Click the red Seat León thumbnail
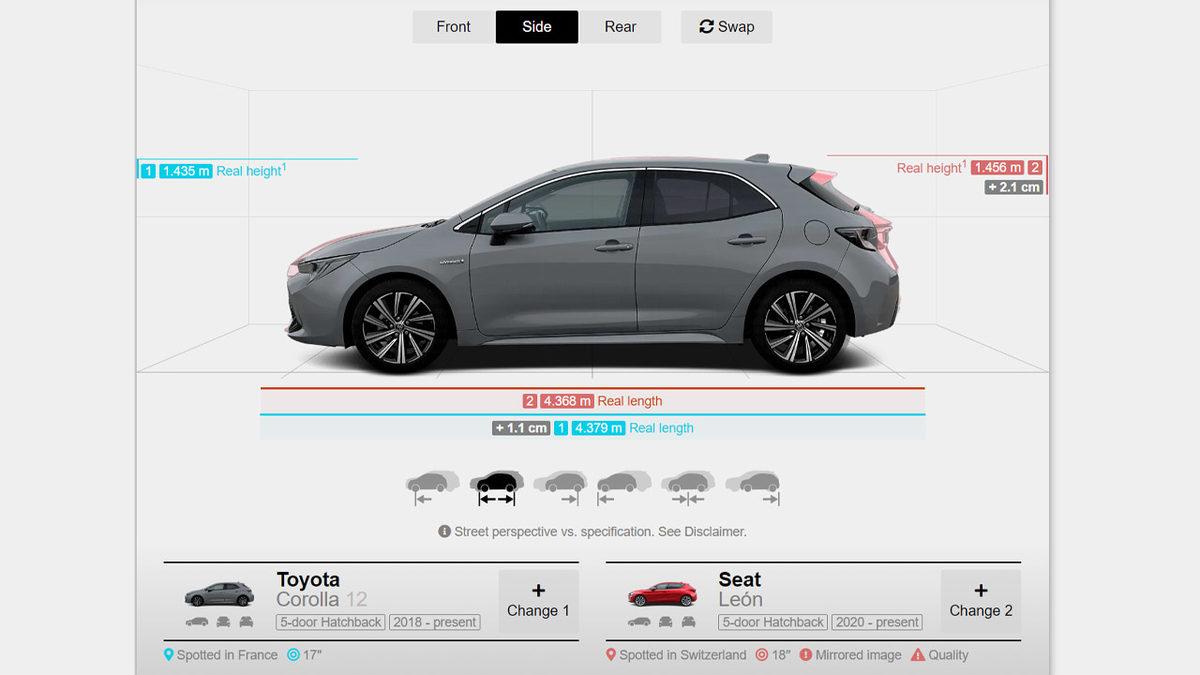The width and height of the screenshot is (1200, 675). pos(661,594)
